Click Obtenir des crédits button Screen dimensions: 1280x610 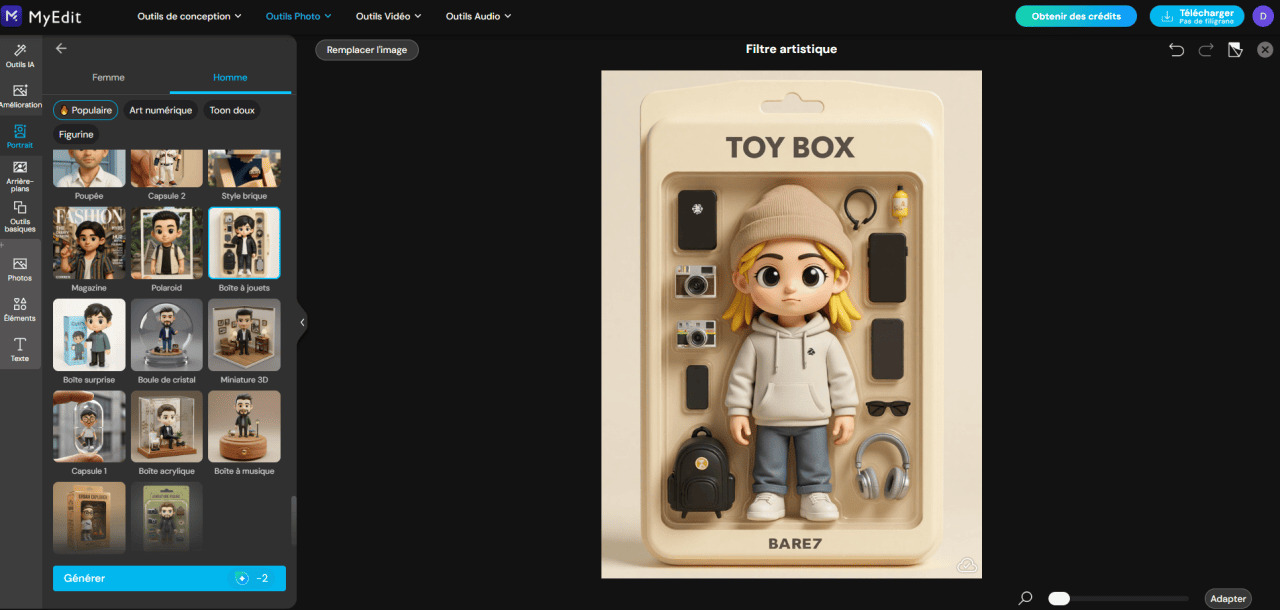tap(1076, 16)
